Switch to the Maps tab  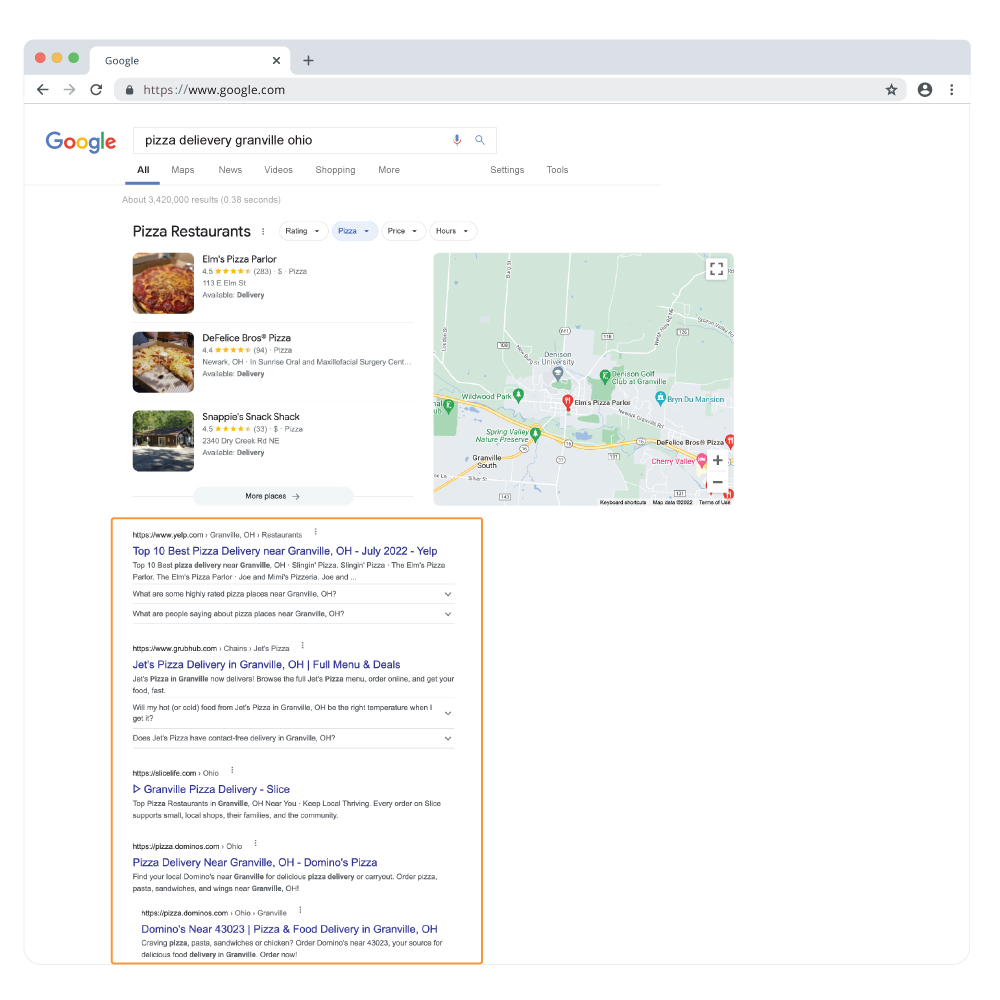click(182, 170)
